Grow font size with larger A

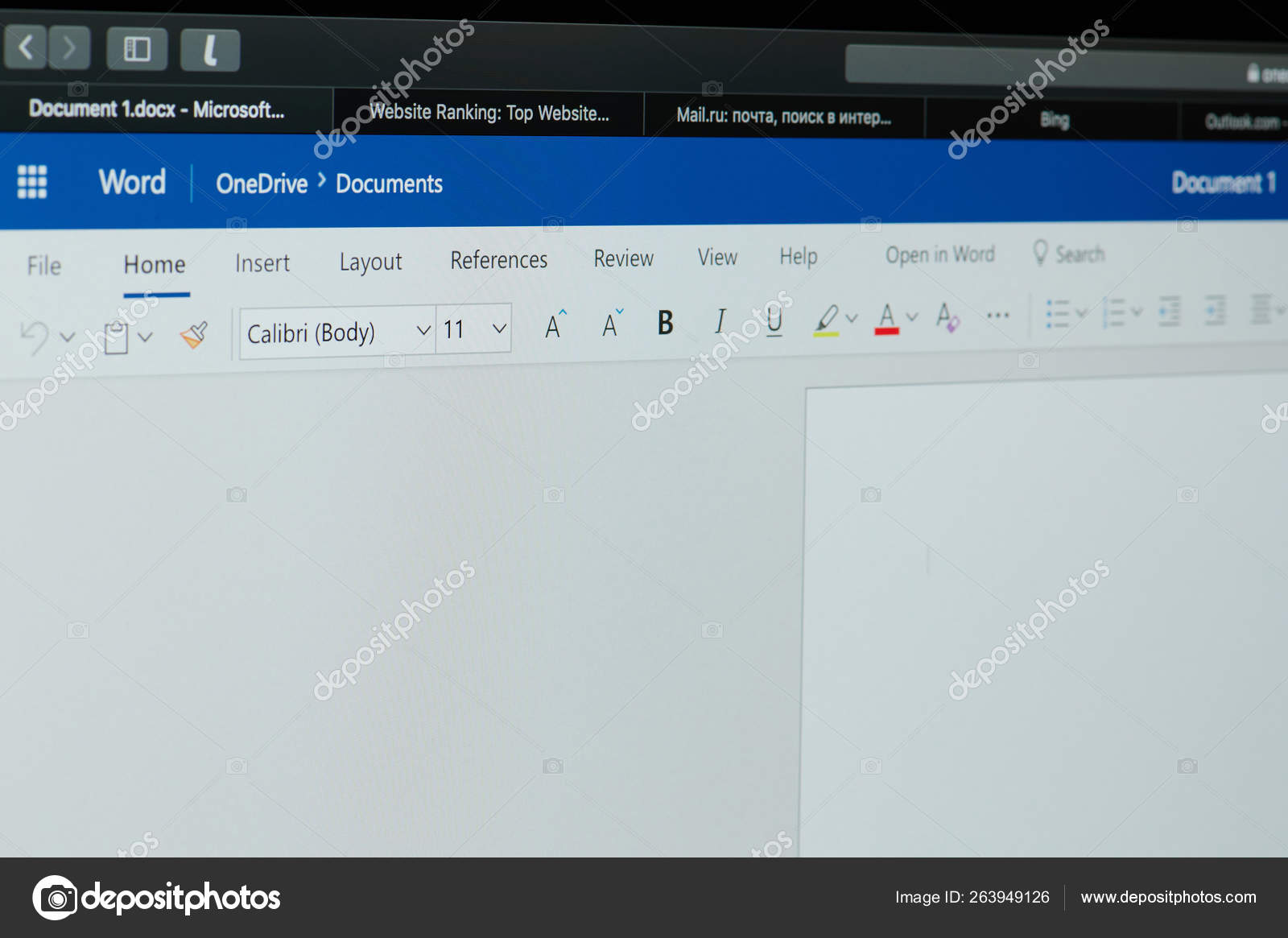pos(555,324)
